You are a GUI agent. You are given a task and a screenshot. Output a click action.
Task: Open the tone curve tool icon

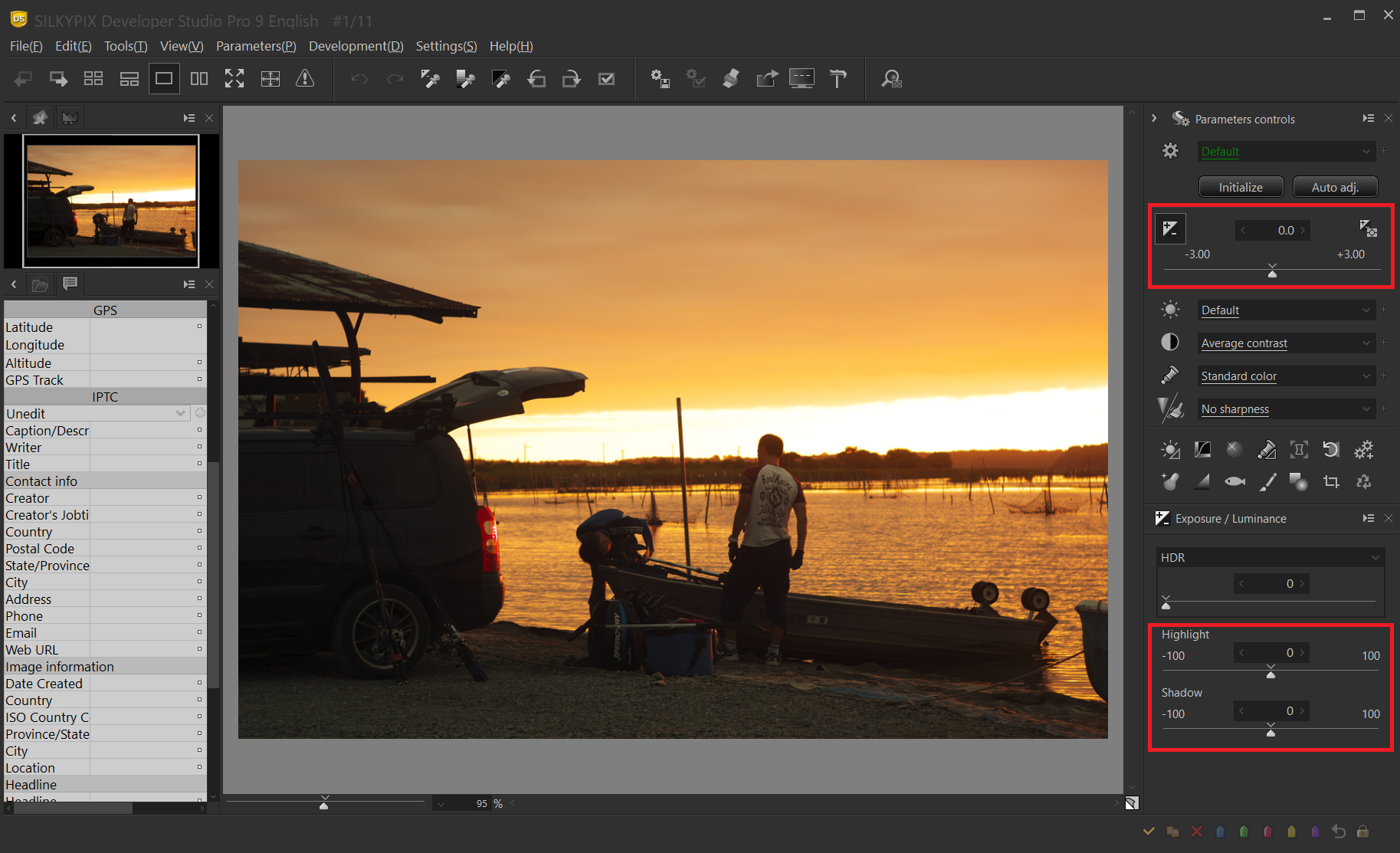1202,450
